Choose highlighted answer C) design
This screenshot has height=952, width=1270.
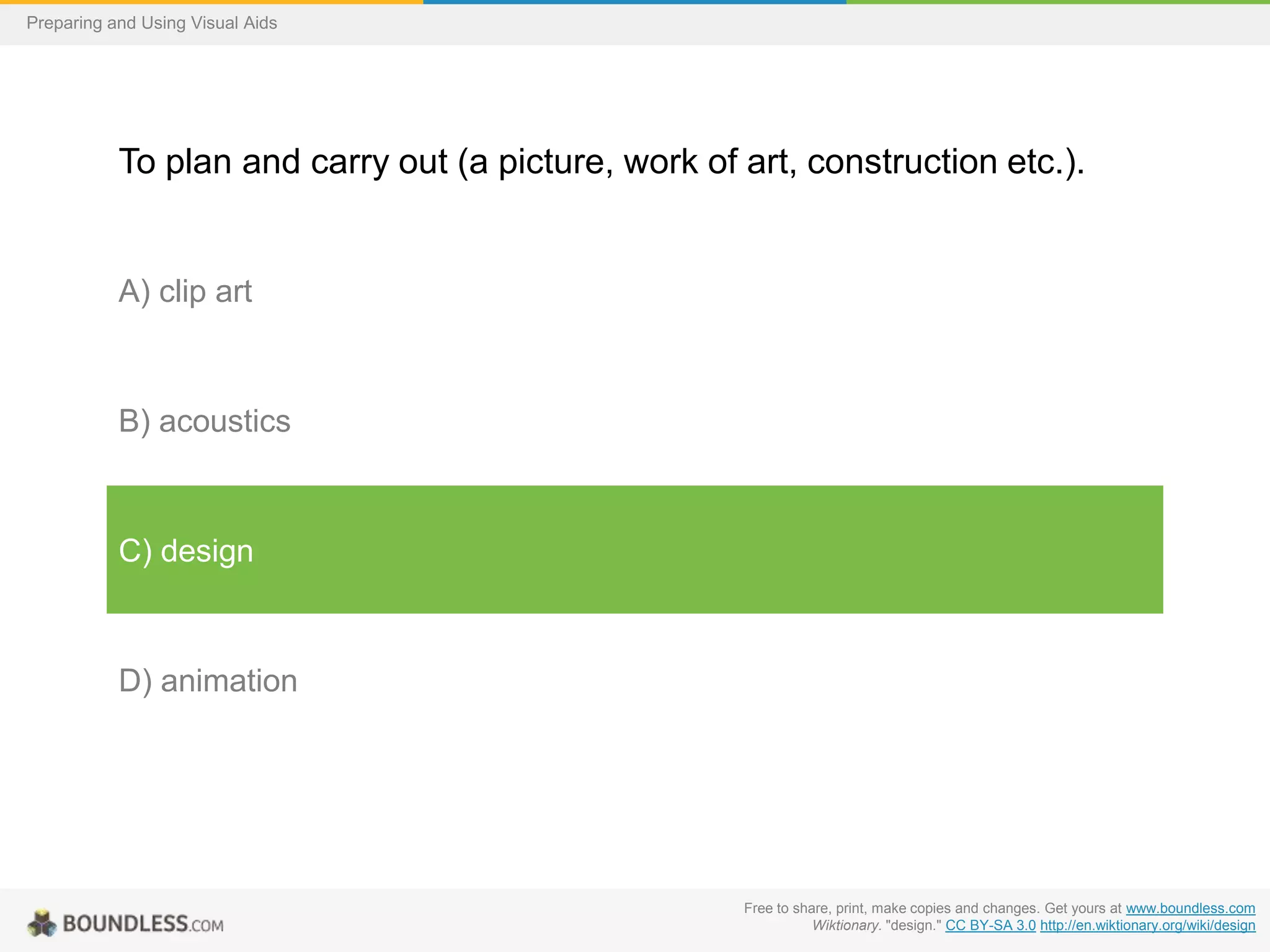635,550
